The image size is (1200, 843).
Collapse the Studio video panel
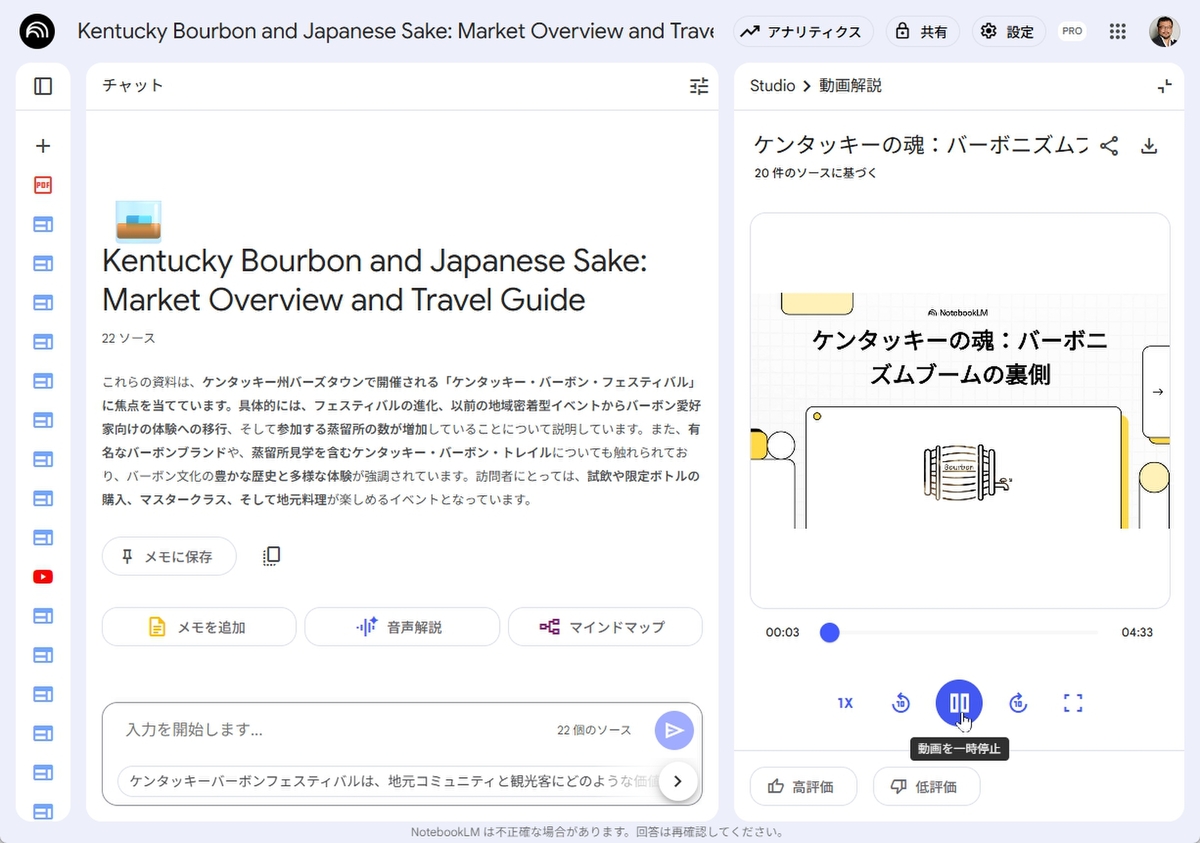tap(1164, 86)
